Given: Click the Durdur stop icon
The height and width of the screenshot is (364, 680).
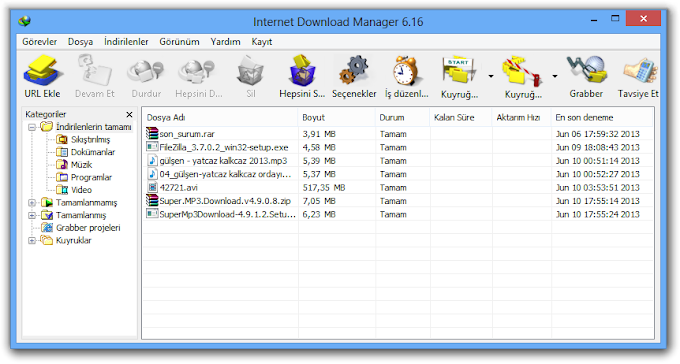Looking at the screenshot, I should click(146, 72).
